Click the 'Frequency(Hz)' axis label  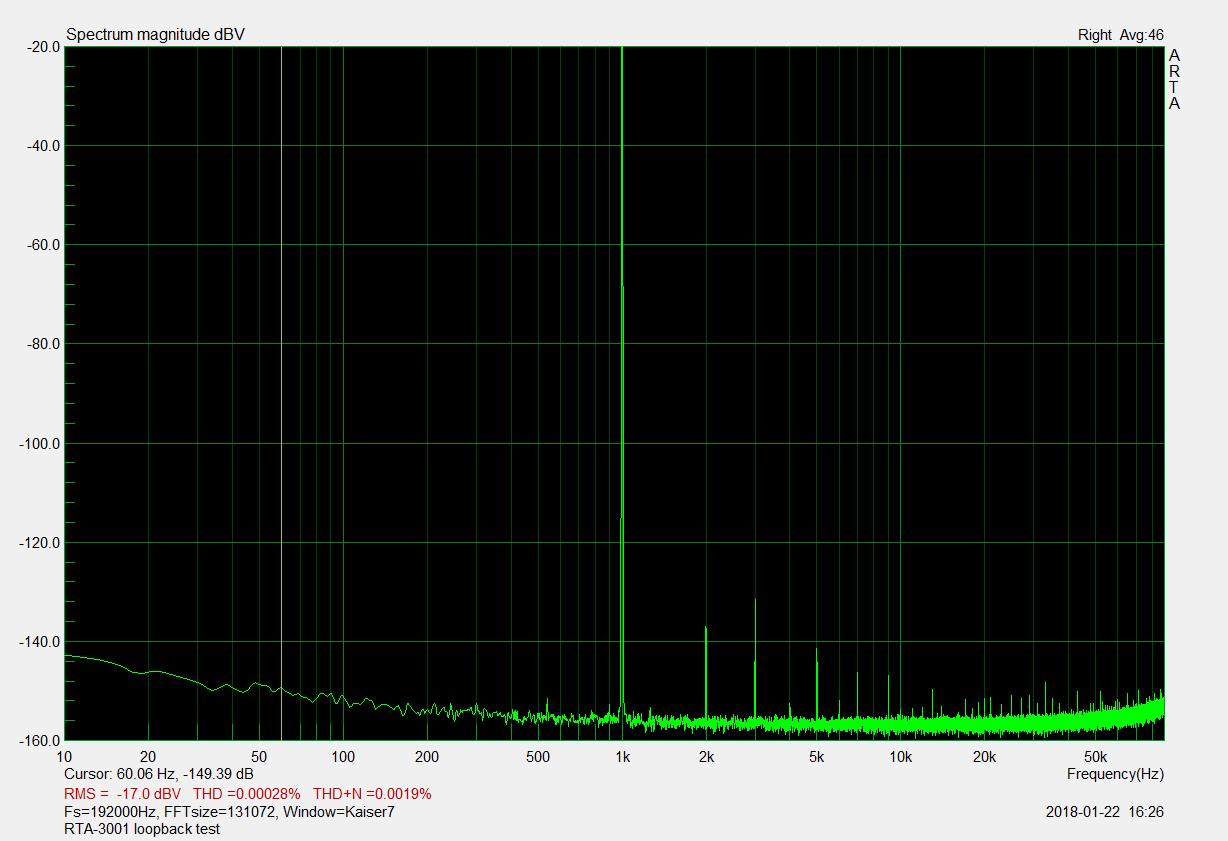[x=1115, y=774]
